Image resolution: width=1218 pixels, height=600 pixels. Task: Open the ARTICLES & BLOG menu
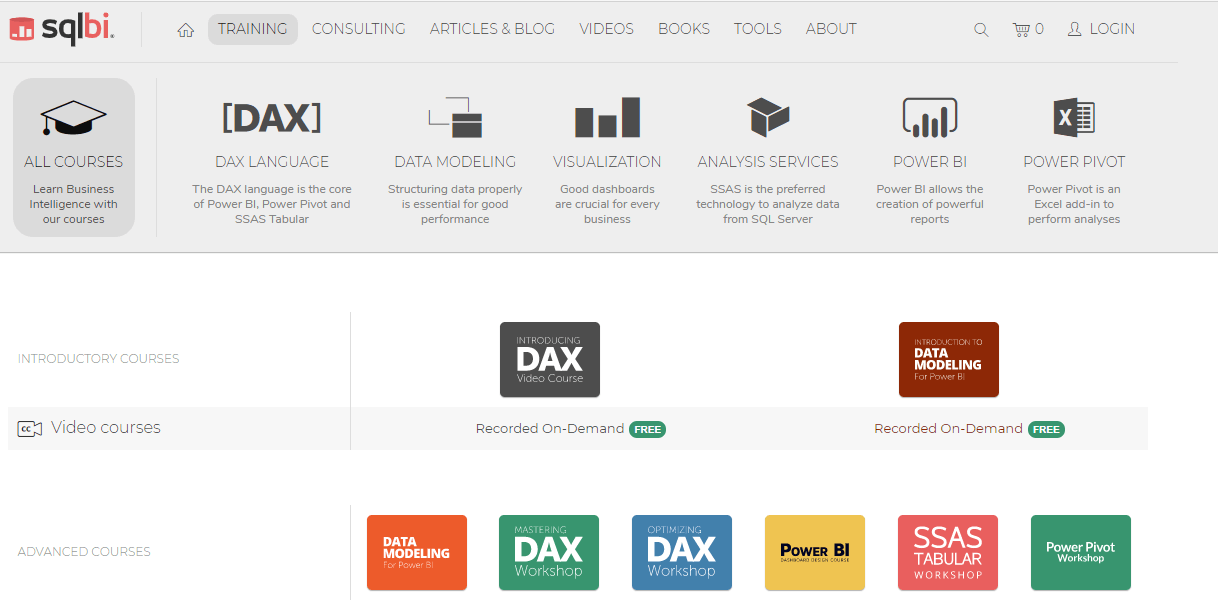coord(492,29)
